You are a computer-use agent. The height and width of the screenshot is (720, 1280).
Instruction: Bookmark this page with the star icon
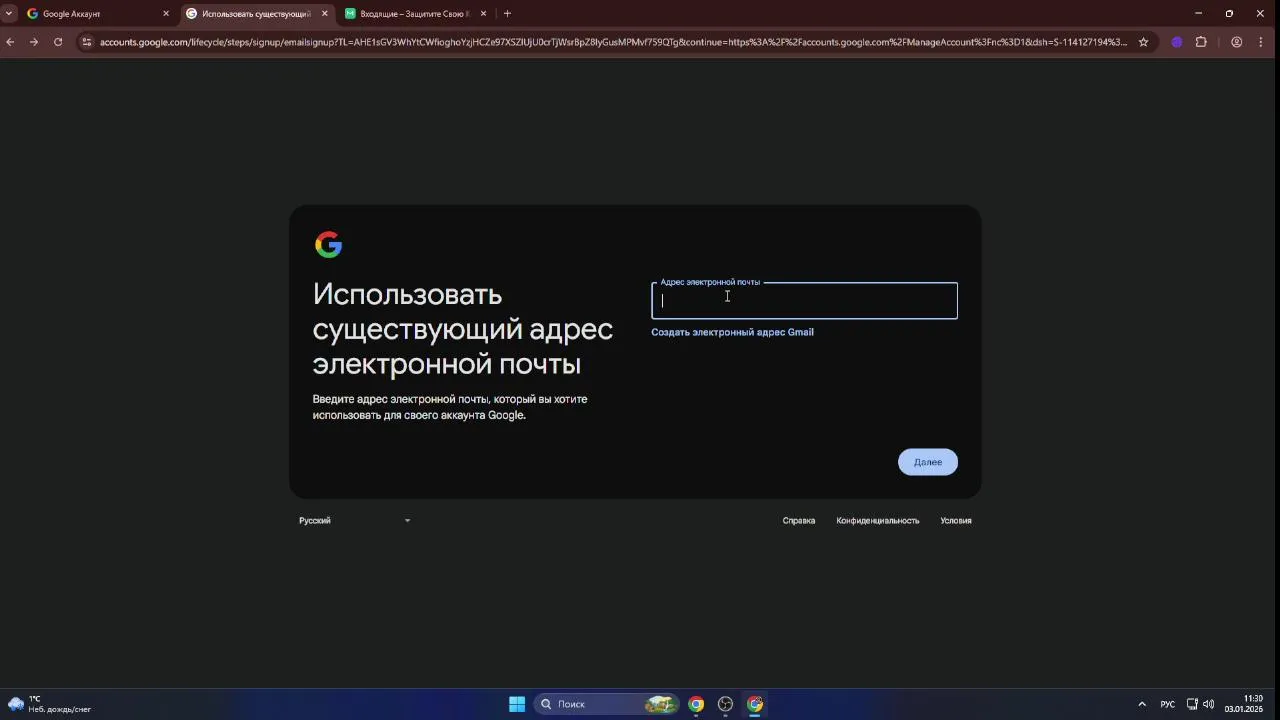(x=1144, y=42)
